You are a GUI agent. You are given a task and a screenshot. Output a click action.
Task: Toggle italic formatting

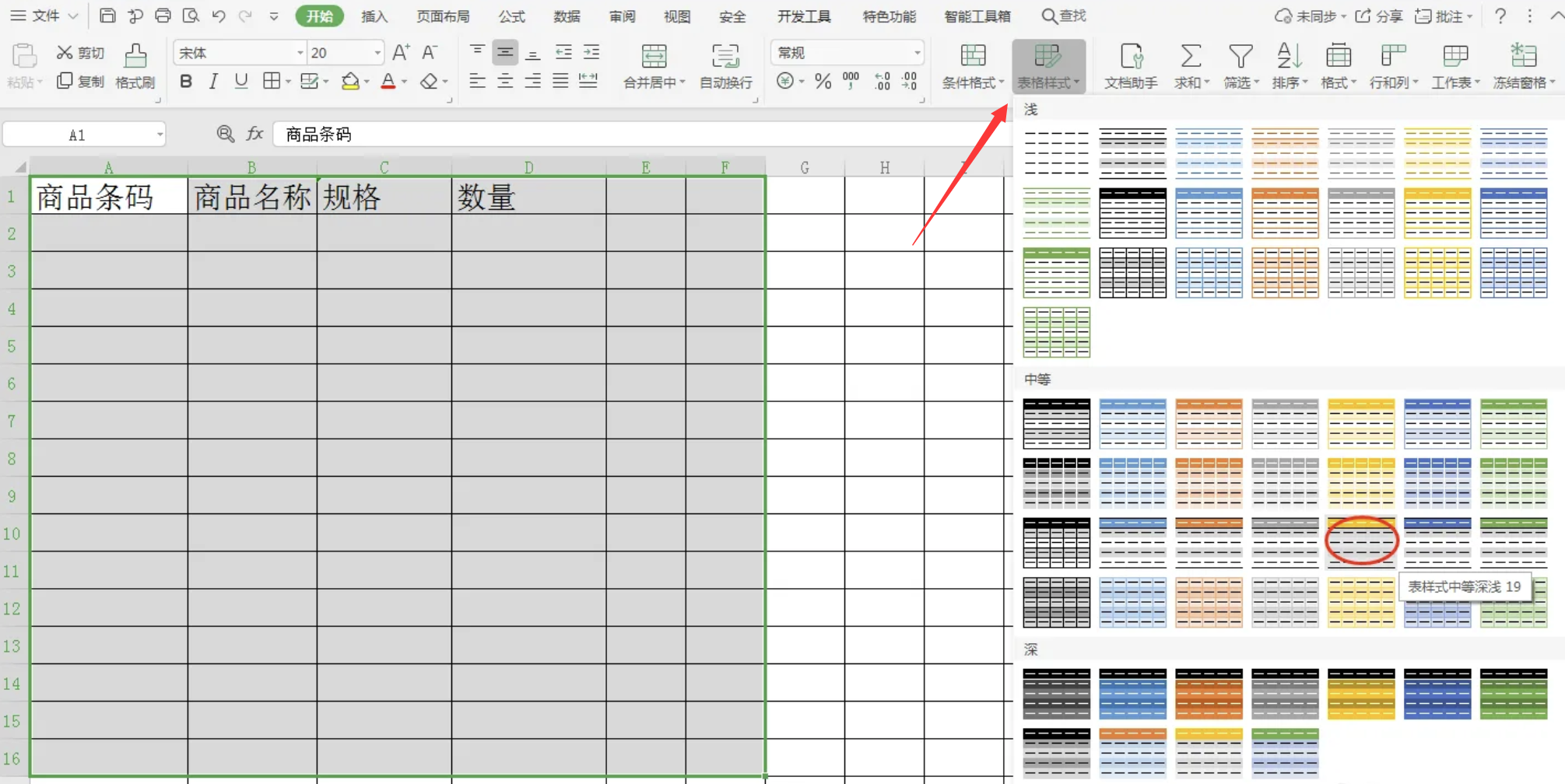coord(213,81)
